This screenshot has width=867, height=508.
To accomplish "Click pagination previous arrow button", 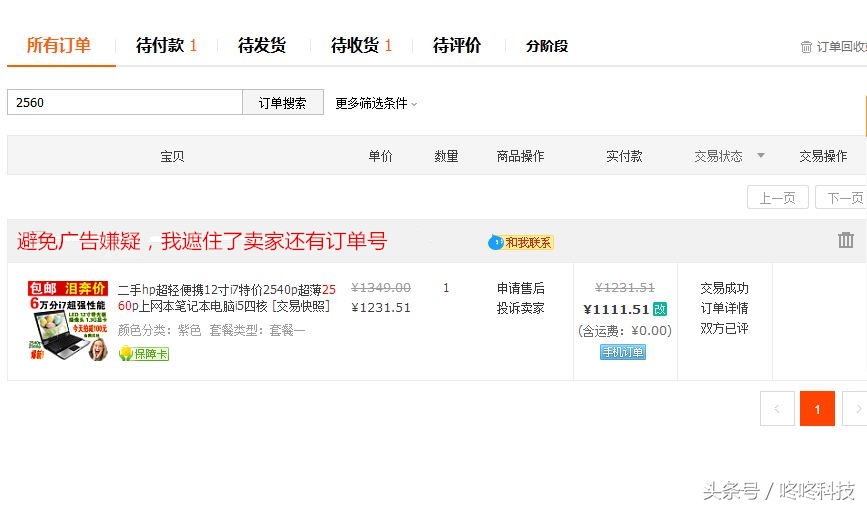I will coord(777,409).
